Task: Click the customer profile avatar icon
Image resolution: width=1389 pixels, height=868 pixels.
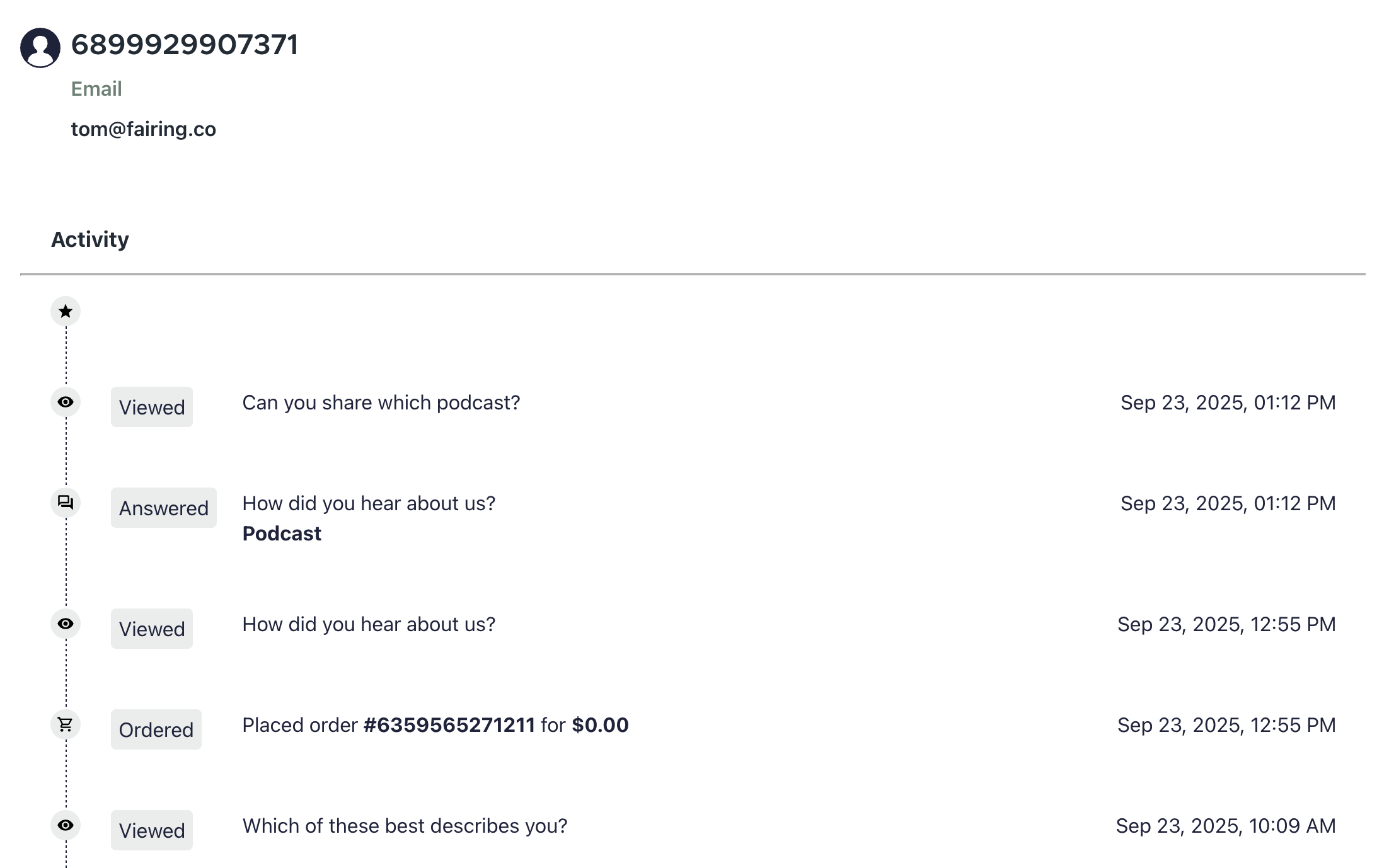Action: pos(40,47)
